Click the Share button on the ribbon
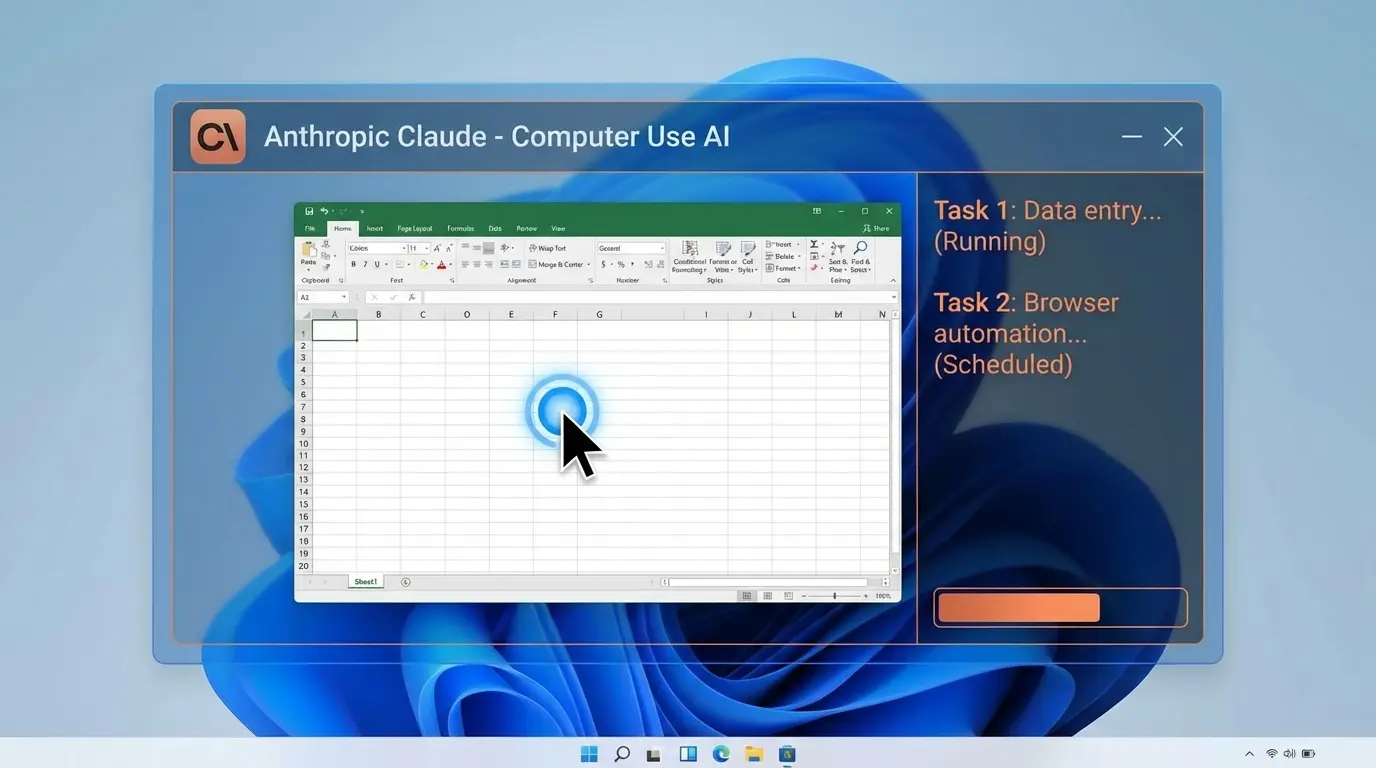Screen dimensions: 1376x768 pyautogui.click(x=877, y=228)
